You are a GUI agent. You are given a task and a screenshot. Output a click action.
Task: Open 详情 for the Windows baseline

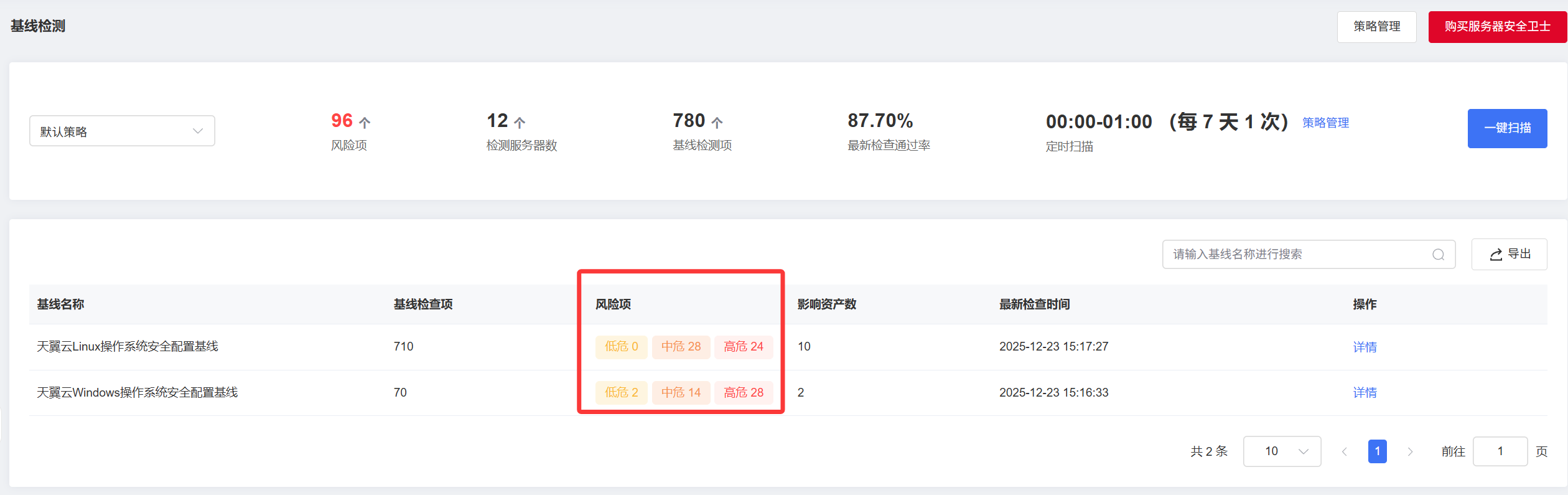point(1365,392)
